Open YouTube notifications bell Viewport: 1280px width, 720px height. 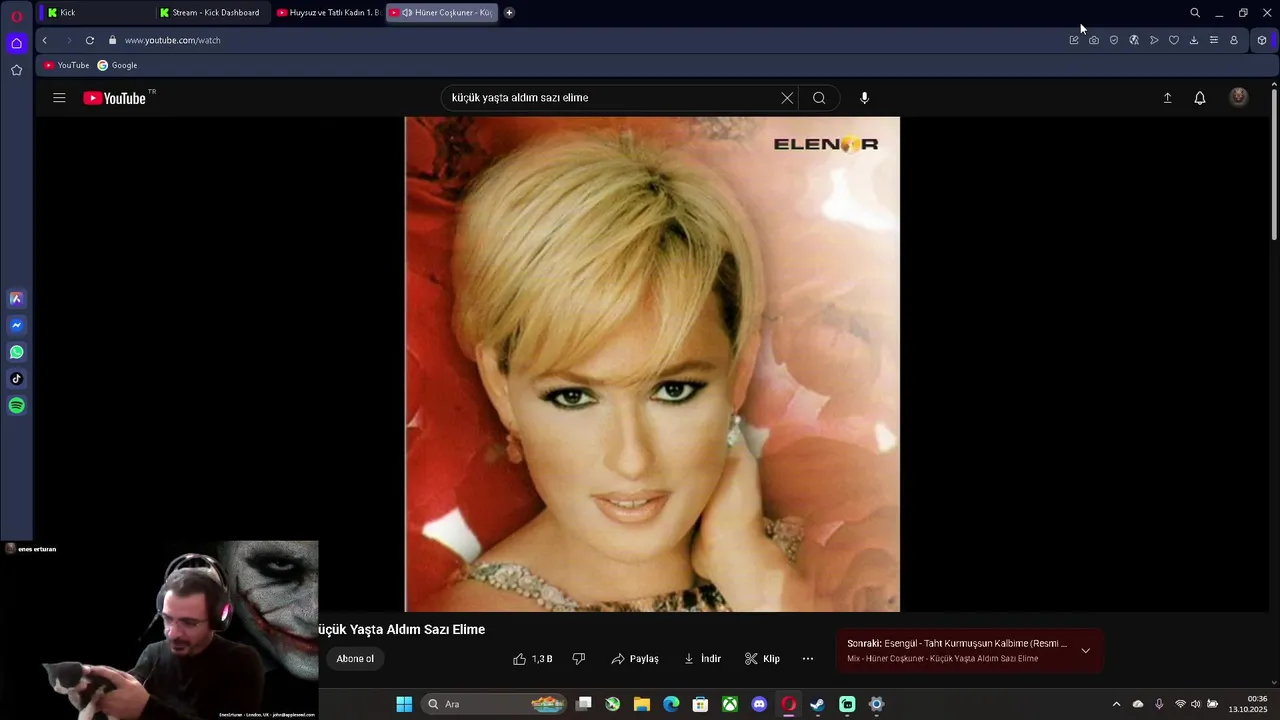[x=1200, y=98]
